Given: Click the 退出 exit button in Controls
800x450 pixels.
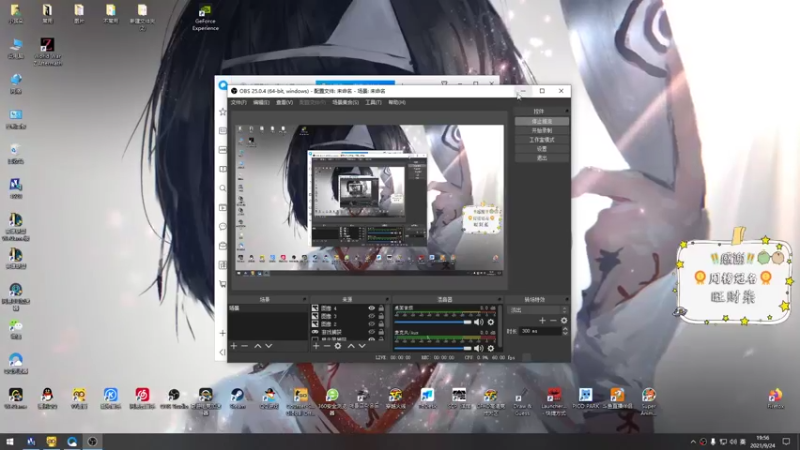Looking at the screenshot, I should pos(541,158).
